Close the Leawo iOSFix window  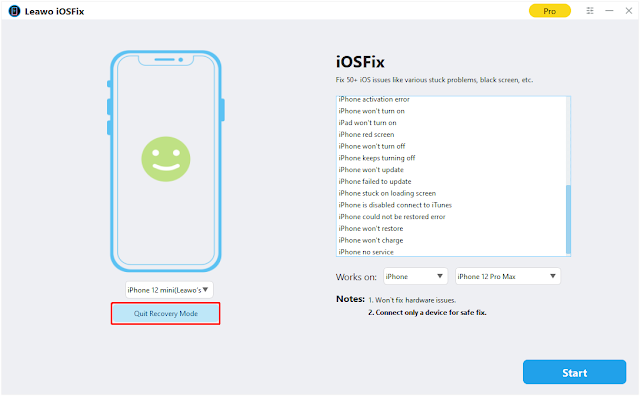coord(629,11)
